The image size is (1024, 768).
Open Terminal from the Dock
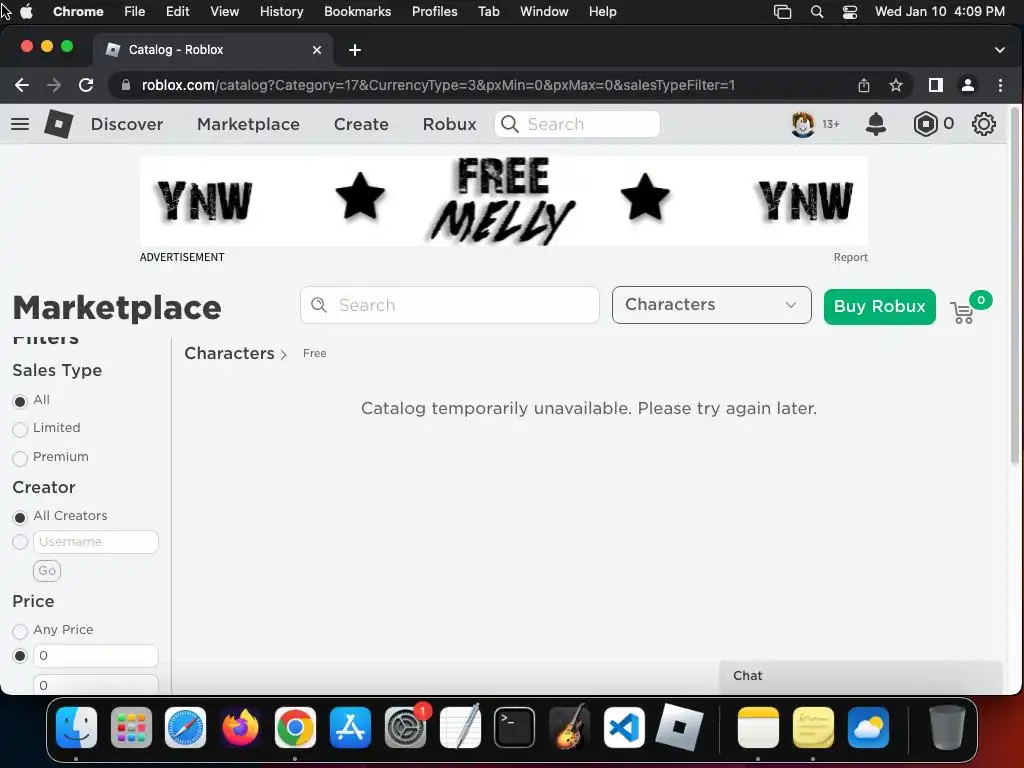pyautogui.click(x=515, y=728)
